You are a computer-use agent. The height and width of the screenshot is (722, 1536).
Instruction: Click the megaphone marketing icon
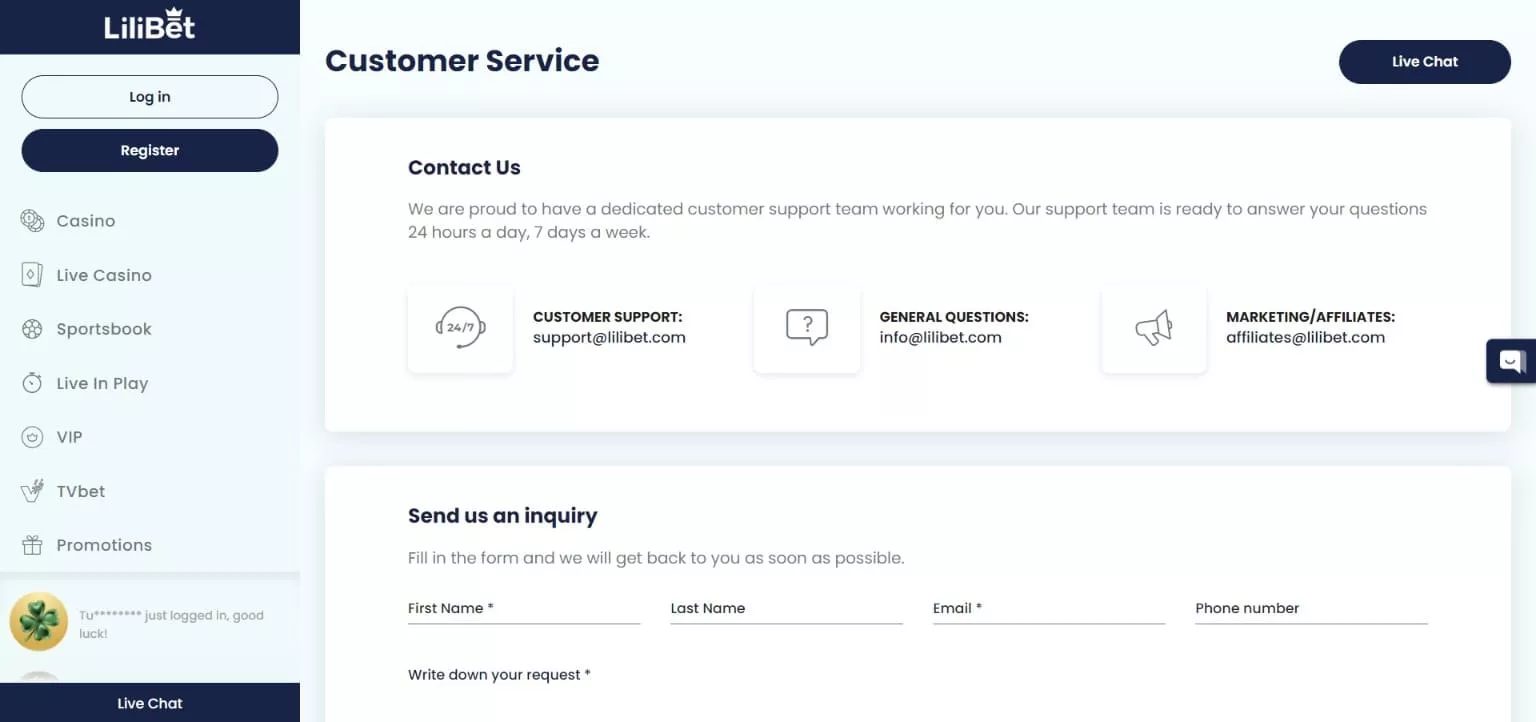point(1153,328)
